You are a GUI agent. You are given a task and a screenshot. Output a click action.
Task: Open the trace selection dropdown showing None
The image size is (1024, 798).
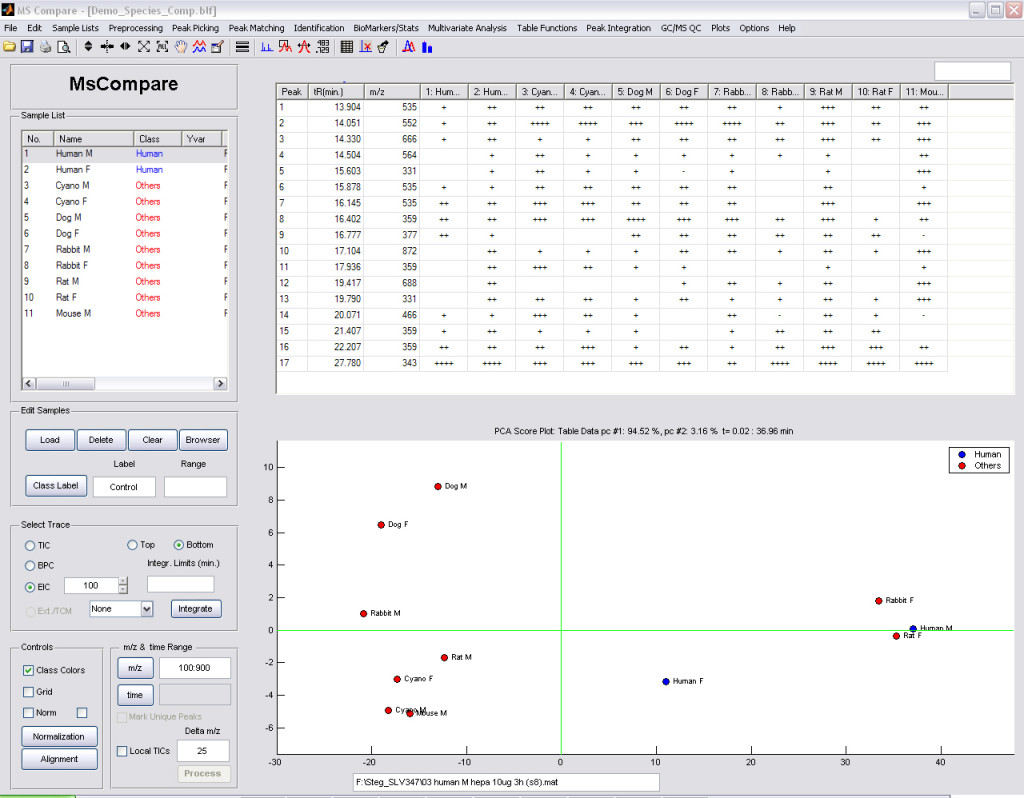[x=120, y=608]
